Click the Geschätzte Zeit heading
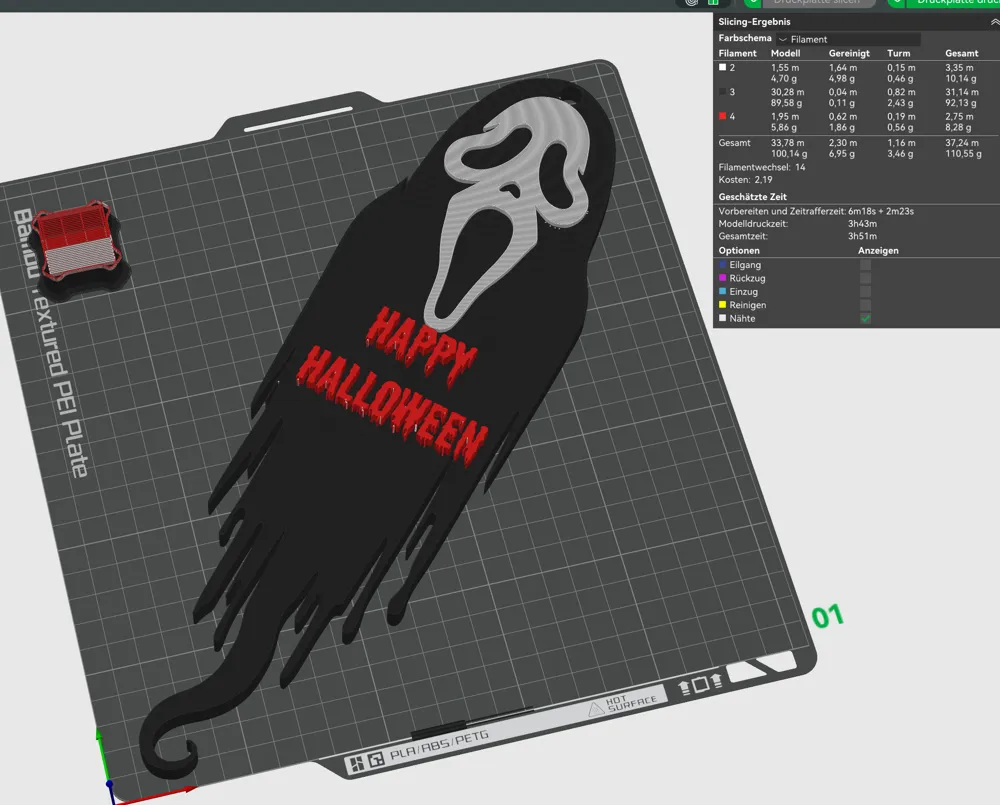Image resolution: width=1000 pixels, height=805 pixels. coord(753,197)
